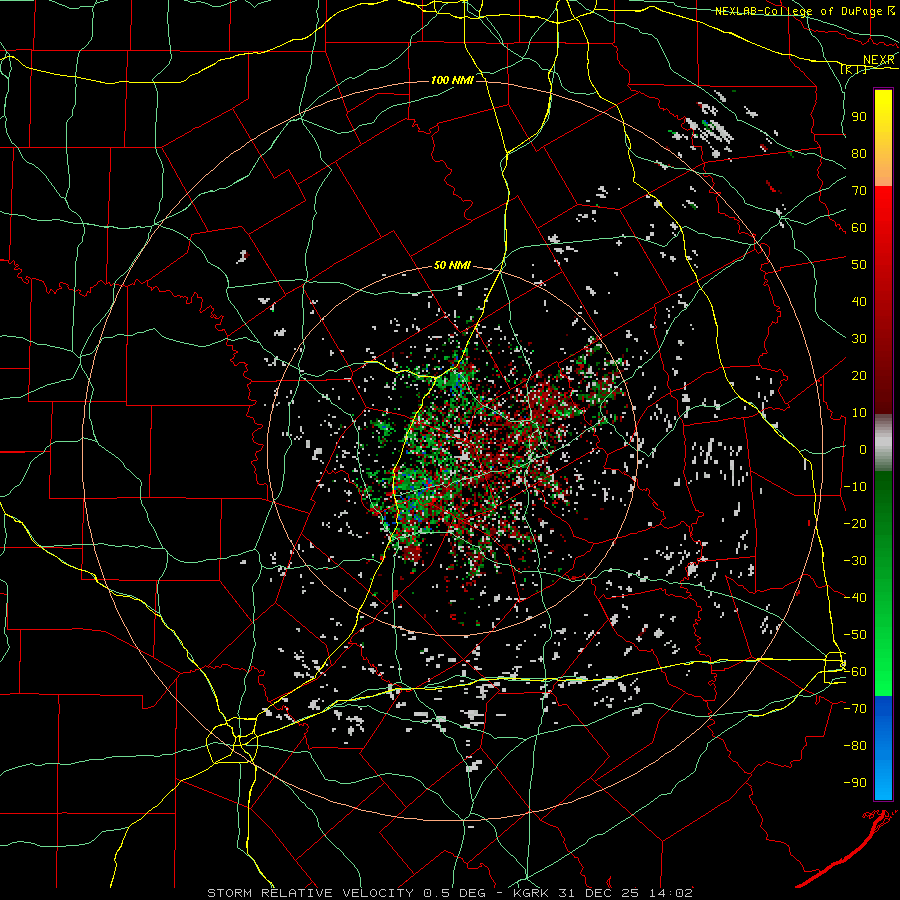The width and height of the screenshot is (900, 900).
Task: Click the "90" scale value
Action: pos(859,117)
